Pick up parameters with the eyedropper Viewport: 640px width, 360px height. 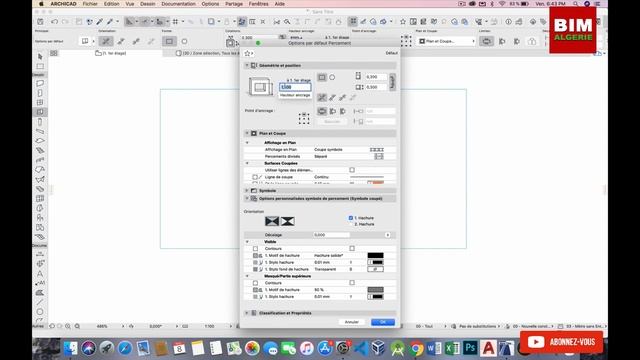pyautogui.click(x=100, y=22)
